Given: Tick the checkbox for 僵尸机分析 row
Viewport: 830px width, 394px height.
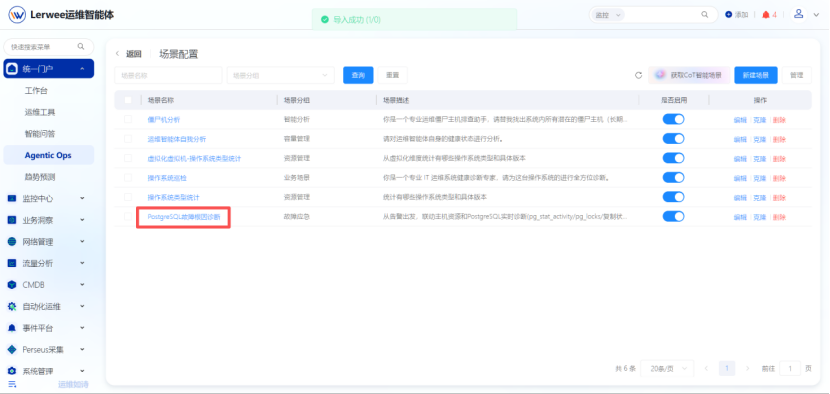Looking at the screenshot, I should pos(128,119).
